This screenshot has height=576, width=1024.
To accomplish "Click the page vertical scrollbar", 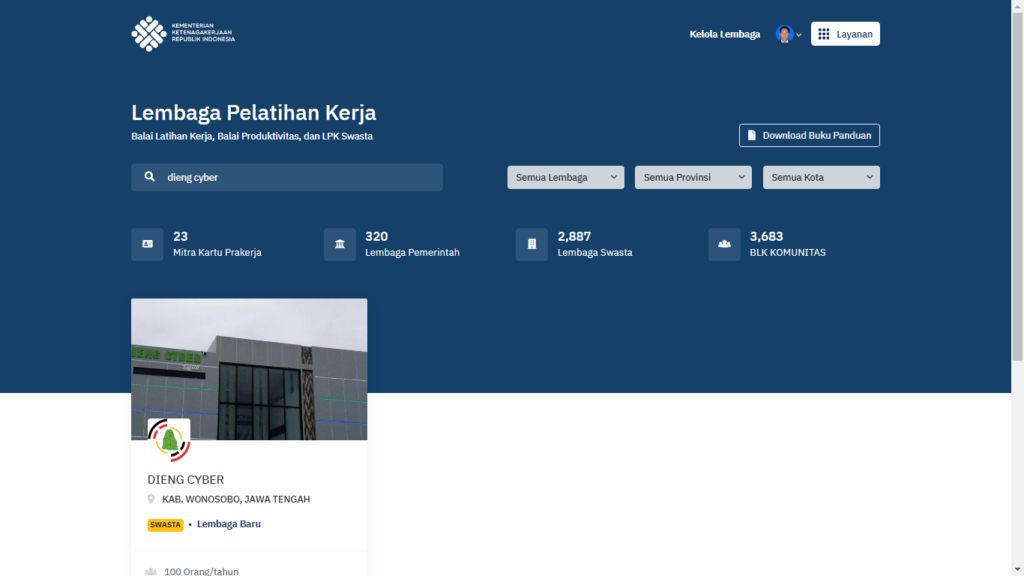I will pos(1017,200).
